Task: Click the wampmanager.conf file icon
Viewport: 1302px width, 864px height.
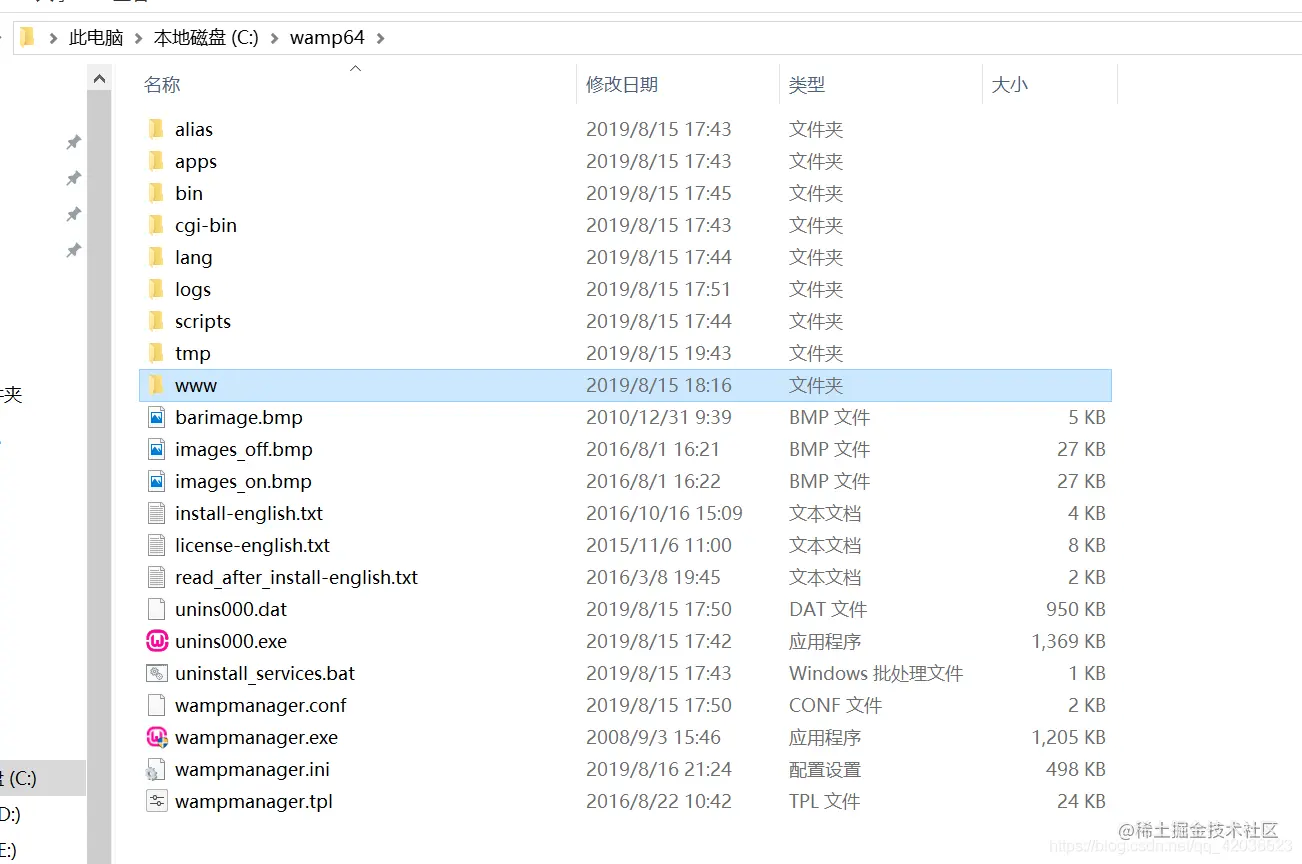Action: pyautogui.click(x=156, y=705)
